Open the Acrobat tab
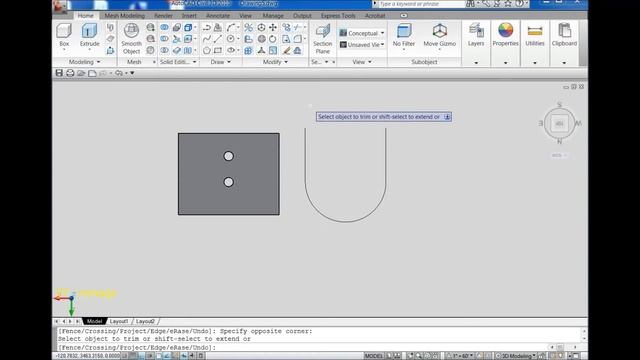This screenshot has height=360, width=640. [x=375, y=16]
